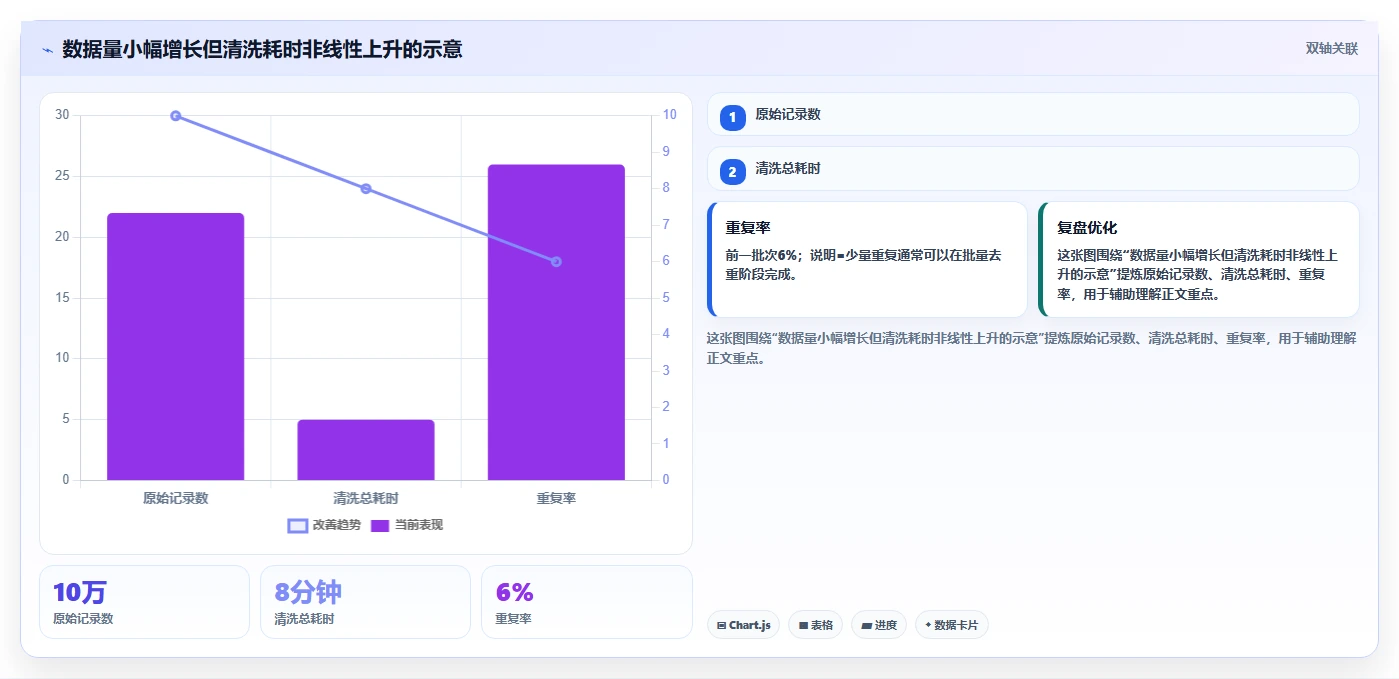
Task: Select the 进度 tag
Action: [879, 625]
